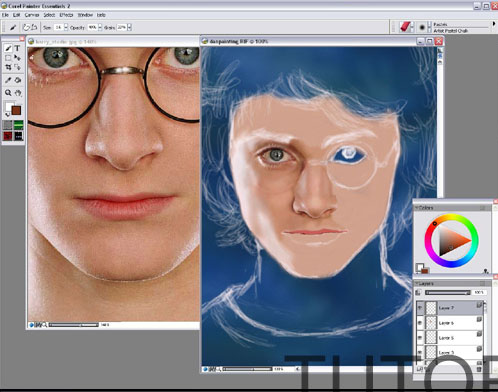The width and height of the screenshot is (498, 392).
Task: Click the Layers palette composite method icon
Action: click(418, 292)
